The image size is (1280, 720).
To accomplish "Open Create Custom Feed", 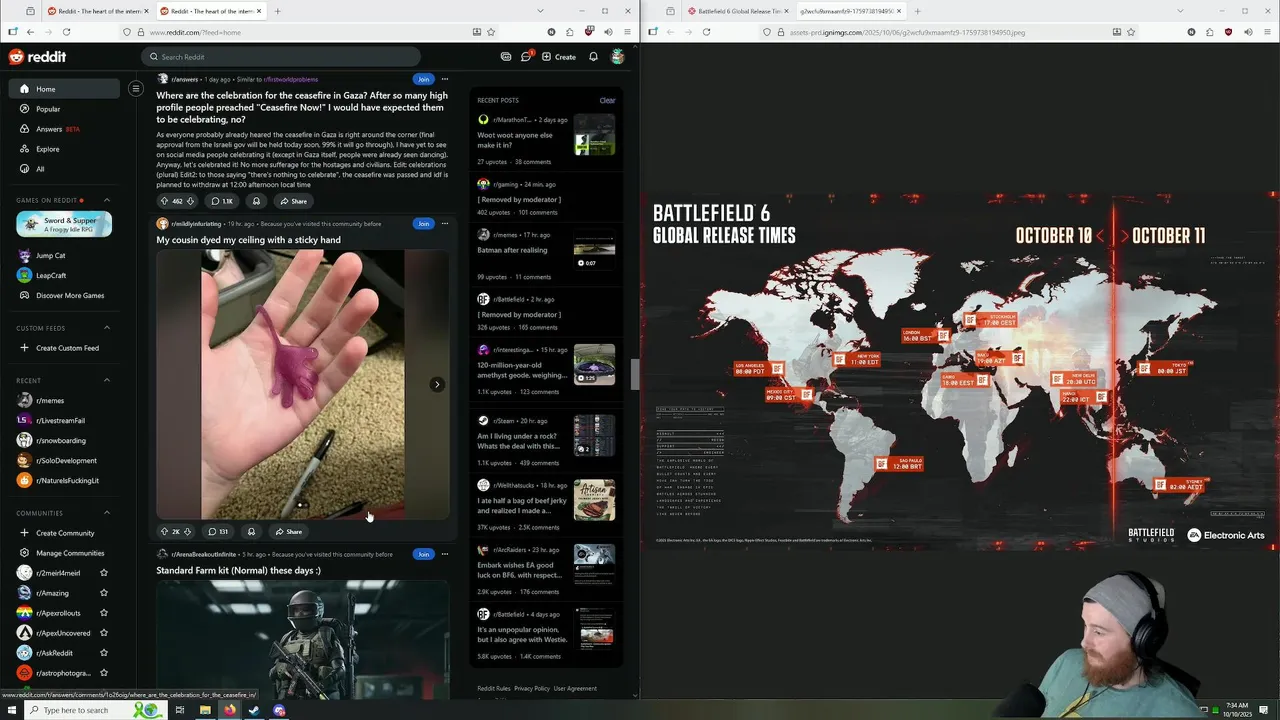I will pyautogui.click(x=64, y=348).
